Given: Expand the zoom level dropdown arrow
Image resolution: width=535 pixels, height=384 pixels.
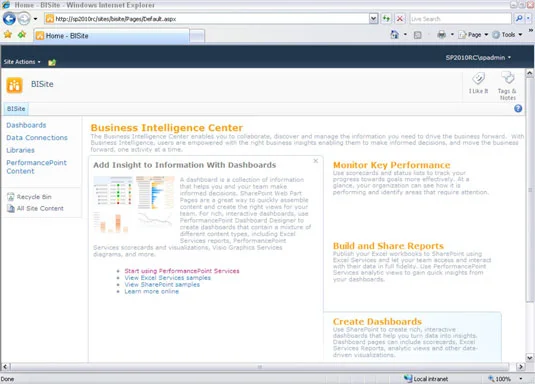Looking at the screenshot, I should click(x=521, y=379).
